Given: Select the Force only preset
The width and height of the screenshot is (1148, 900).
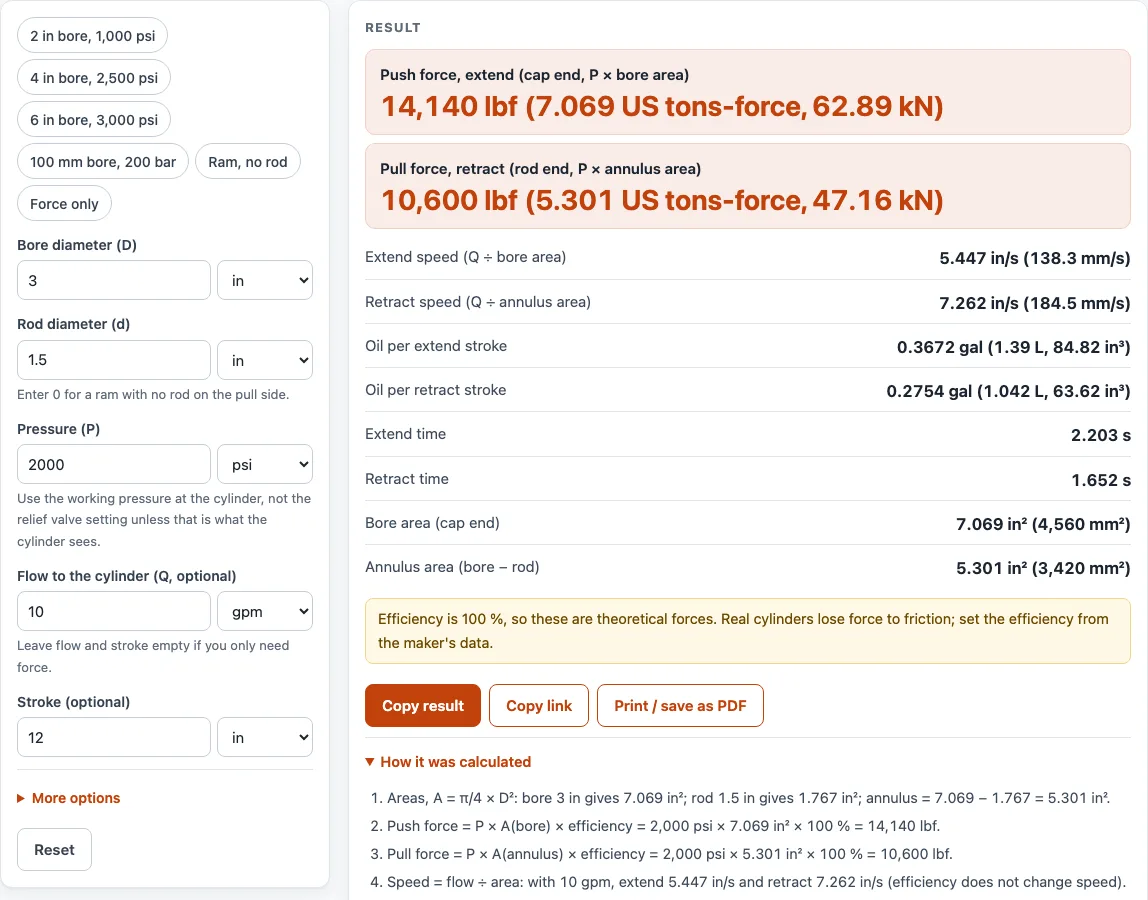Looking at the screenshot, I should [x=64, y=204].
